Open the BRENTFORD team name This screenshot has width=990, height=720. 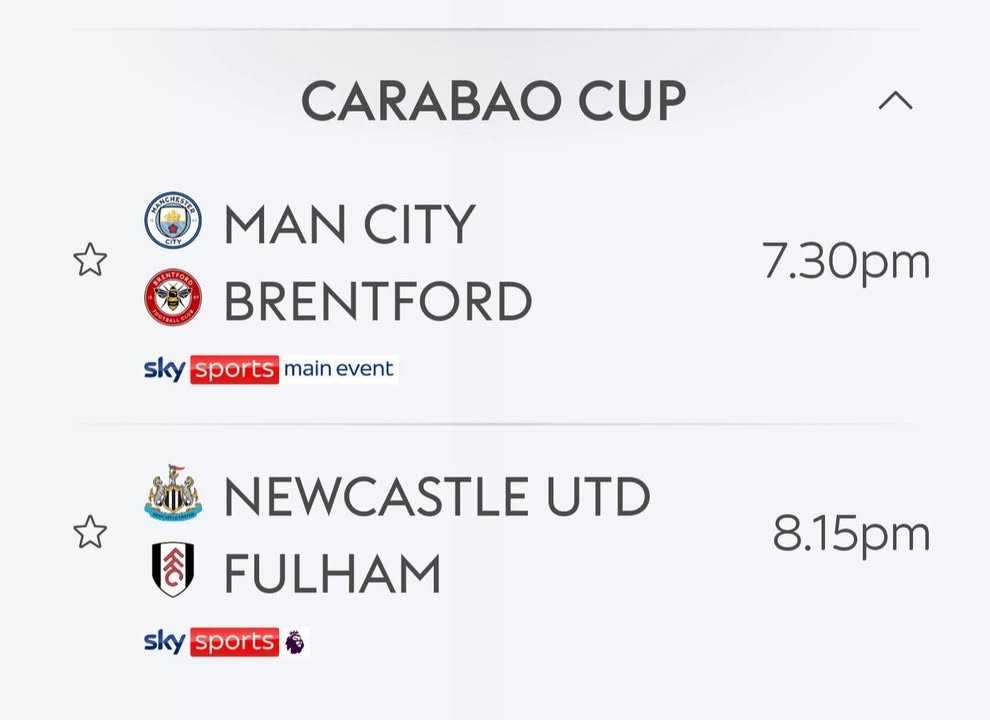[x=377, y=301]
